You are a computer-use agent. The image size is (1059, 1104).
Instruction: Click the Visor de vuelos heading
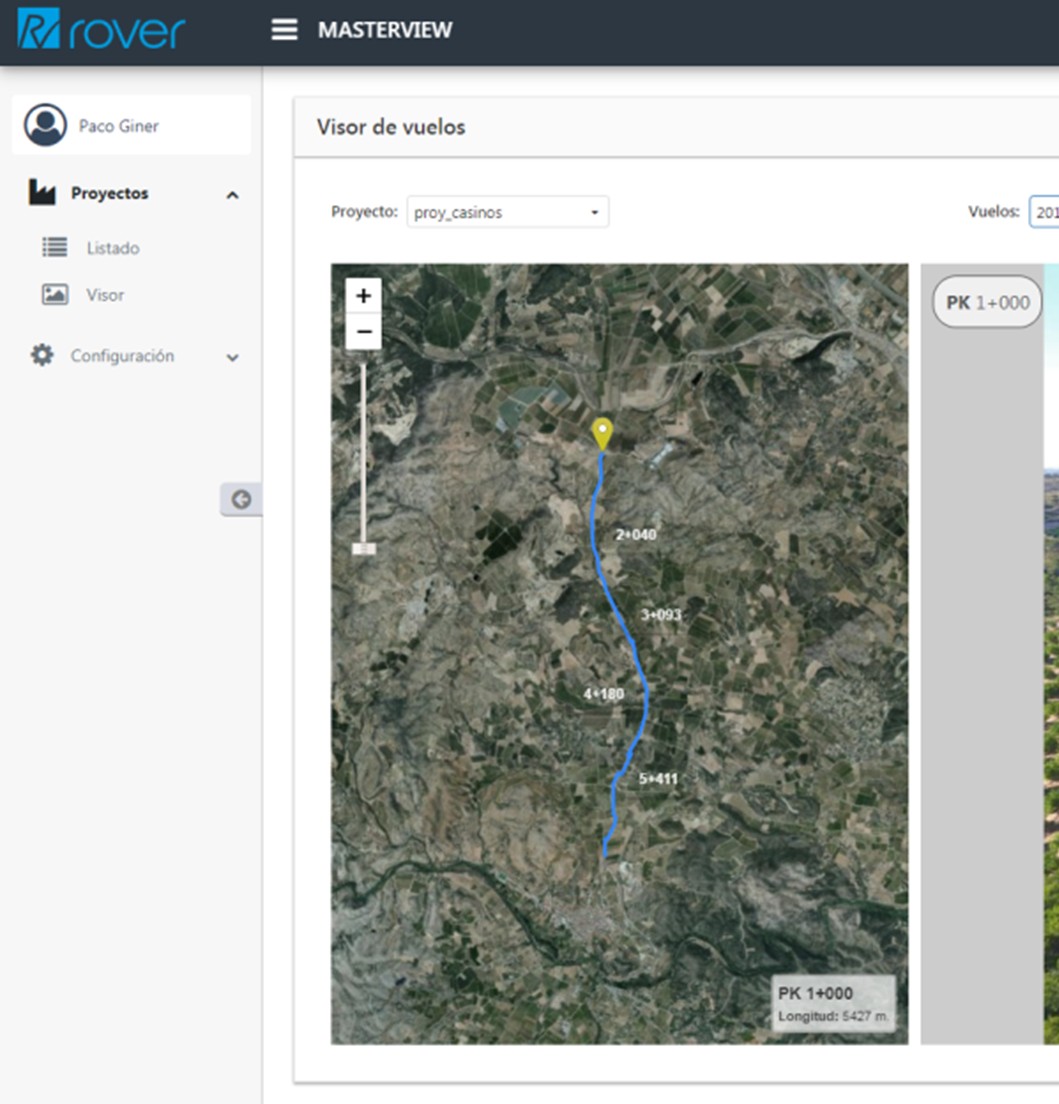pyautogui.click(x=391, y=127)
